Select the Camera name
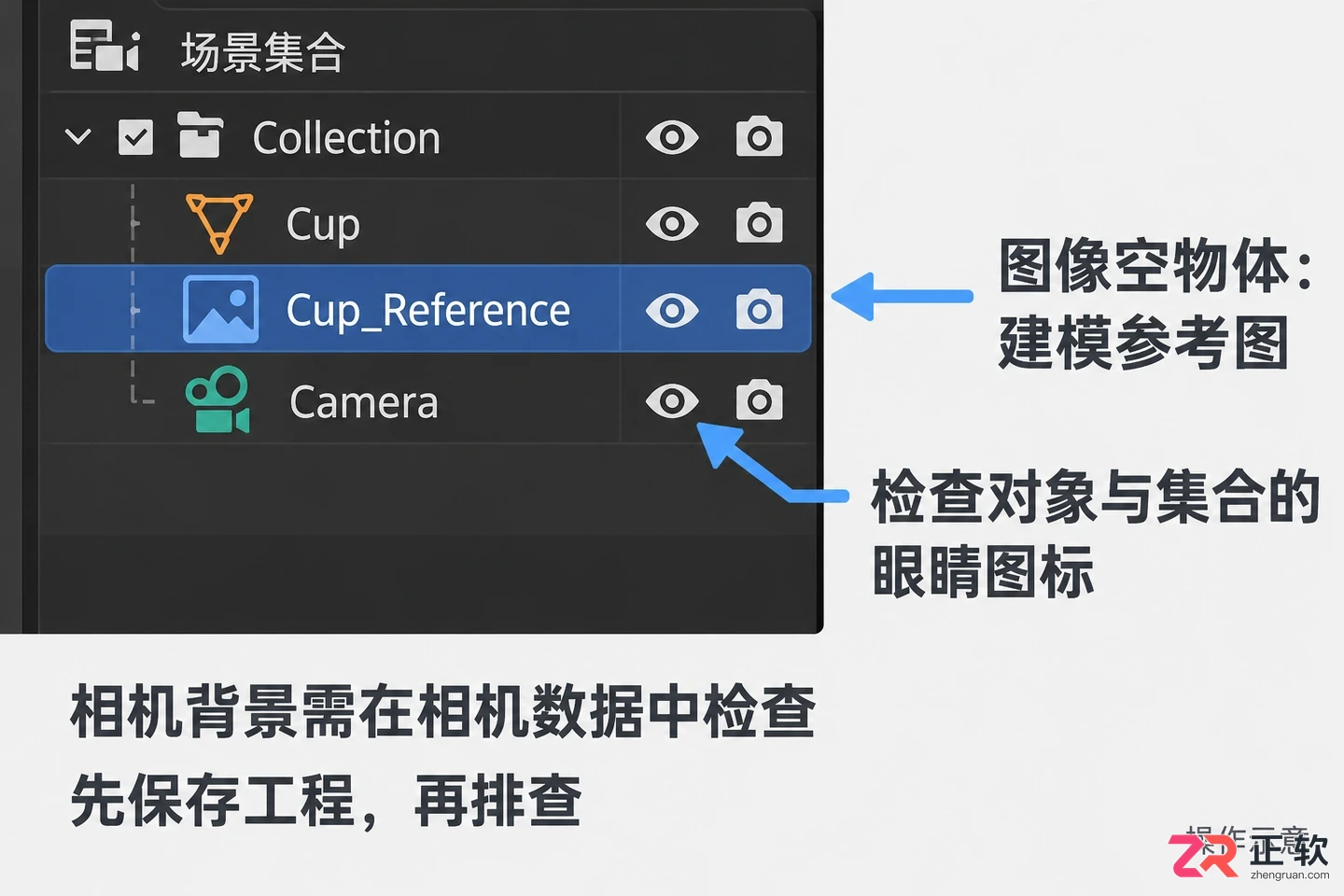Viewport: 1344px width, 896px height. coord(364,403)
